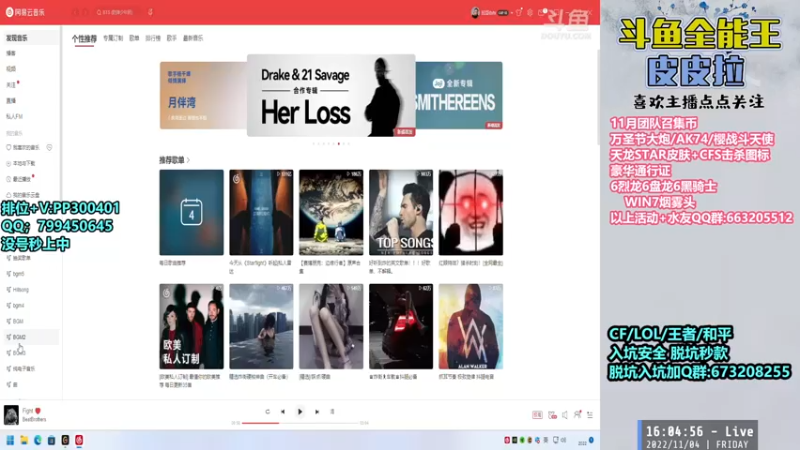800x450 pixels.
Task: Open the settings gear in the header
Action: click(530, 12)
